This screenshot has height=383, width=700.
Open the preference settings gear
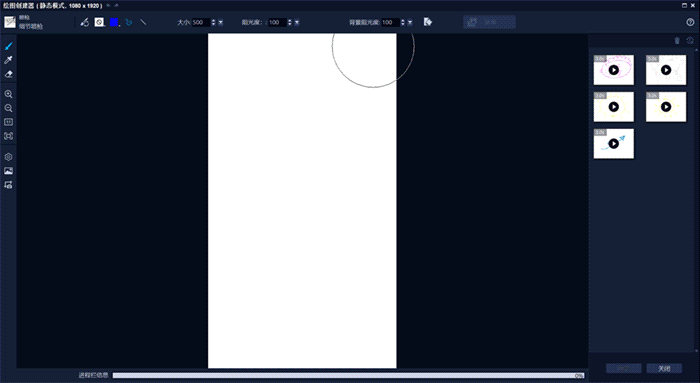pos(8,157)
